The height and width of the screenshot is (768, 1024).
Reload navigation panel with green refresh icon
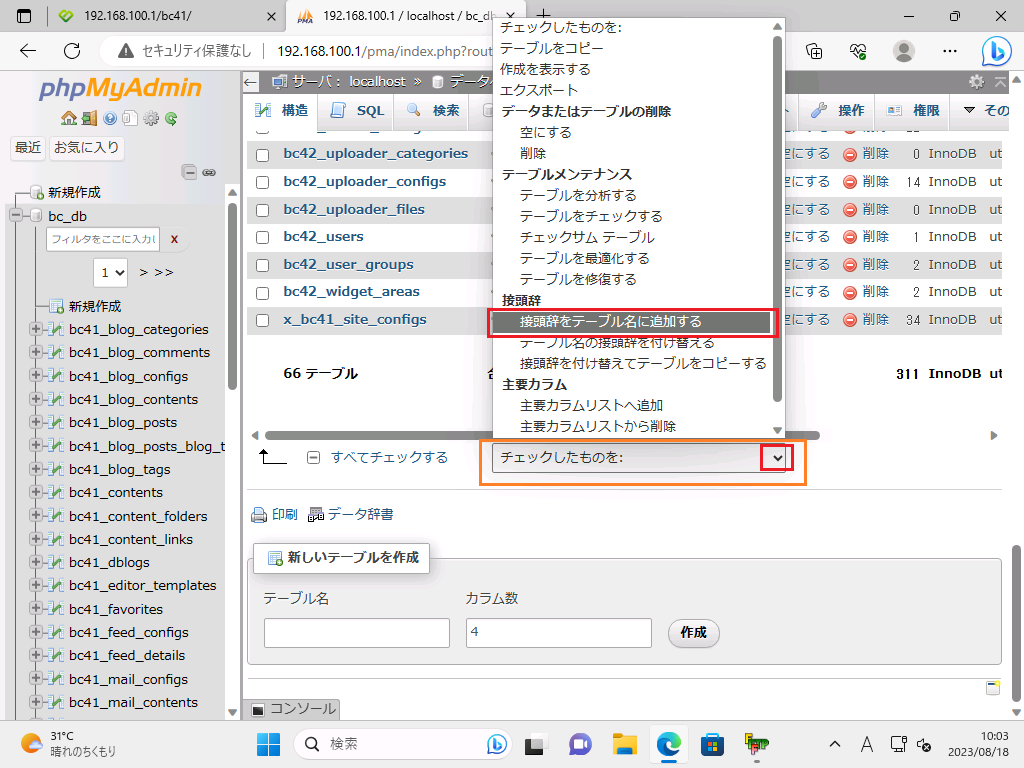pyautogui.click(x=171, y=118)
